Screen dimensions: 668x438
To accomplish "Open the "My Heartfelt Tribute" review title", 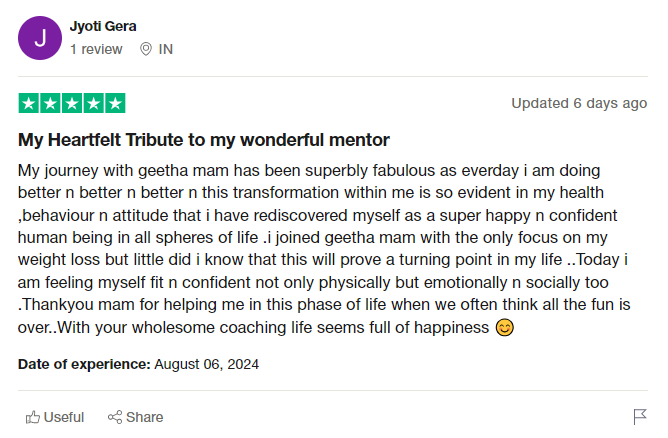I will tap(203, 139).
